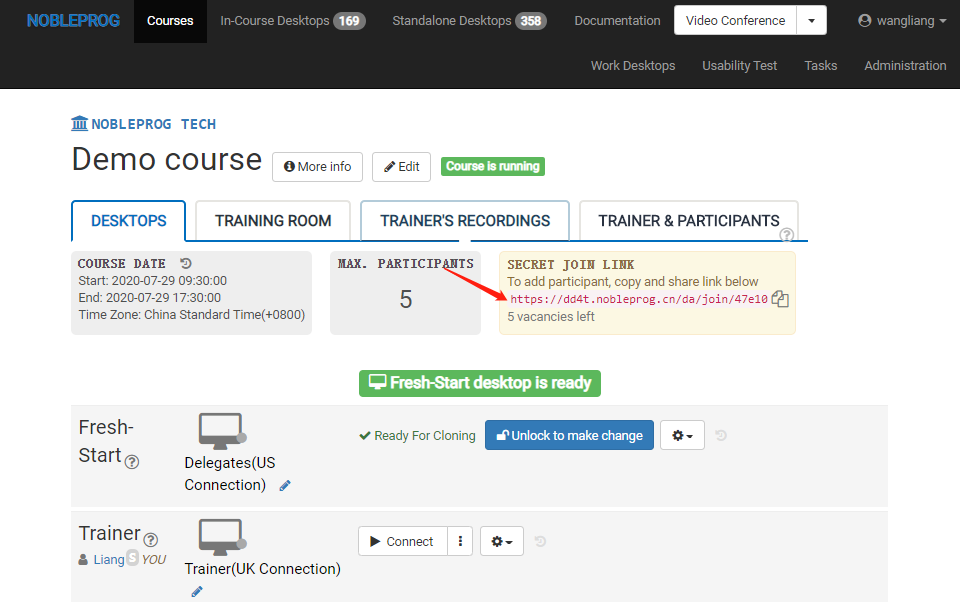Go to Work Desktops
The height and width of the screenshot is (602, 960).
[x=633, y=66]
